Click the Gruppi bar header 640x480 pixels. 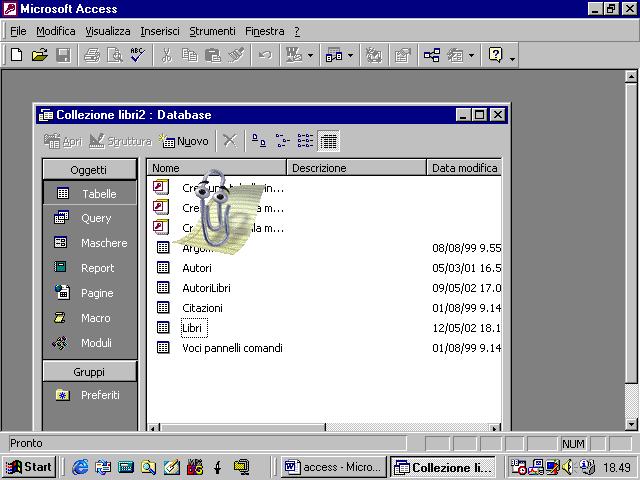89,372
